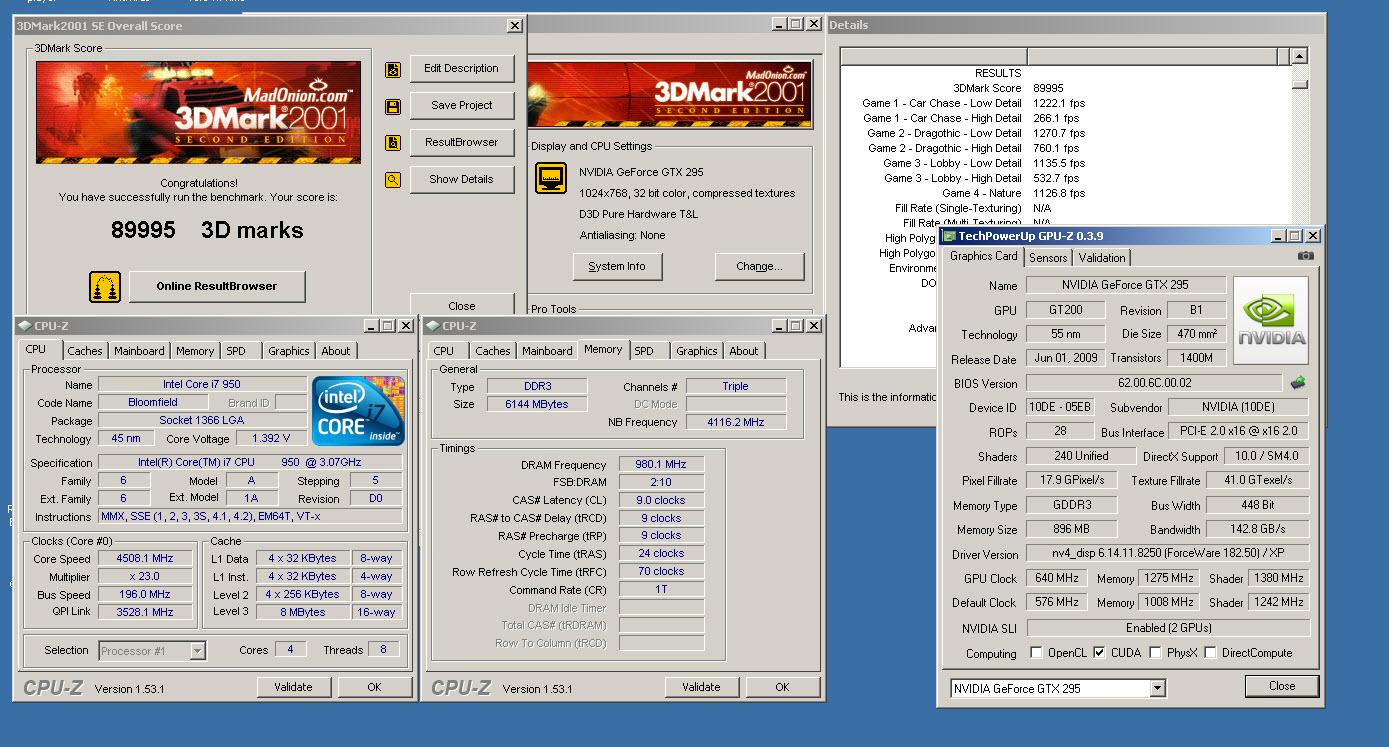Viewport: 1389px width, 747px height.
Task: Click the Online ResultBrowser button
Action: [217, 286]
